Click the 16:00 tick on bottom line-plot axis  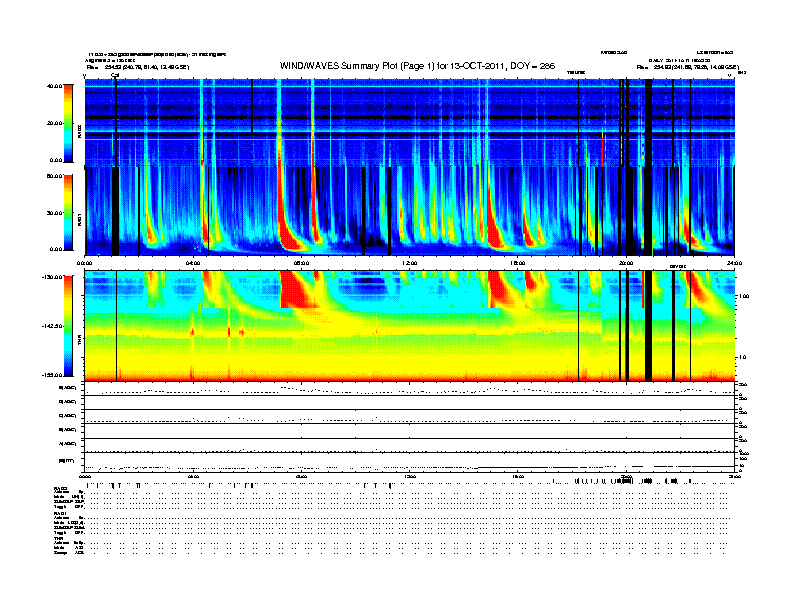tap(518, 477)
